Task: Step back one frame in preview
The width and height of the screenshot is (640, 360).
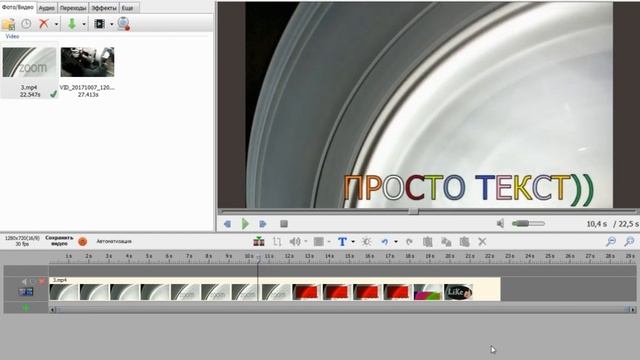Action: (x=227, y=224)
